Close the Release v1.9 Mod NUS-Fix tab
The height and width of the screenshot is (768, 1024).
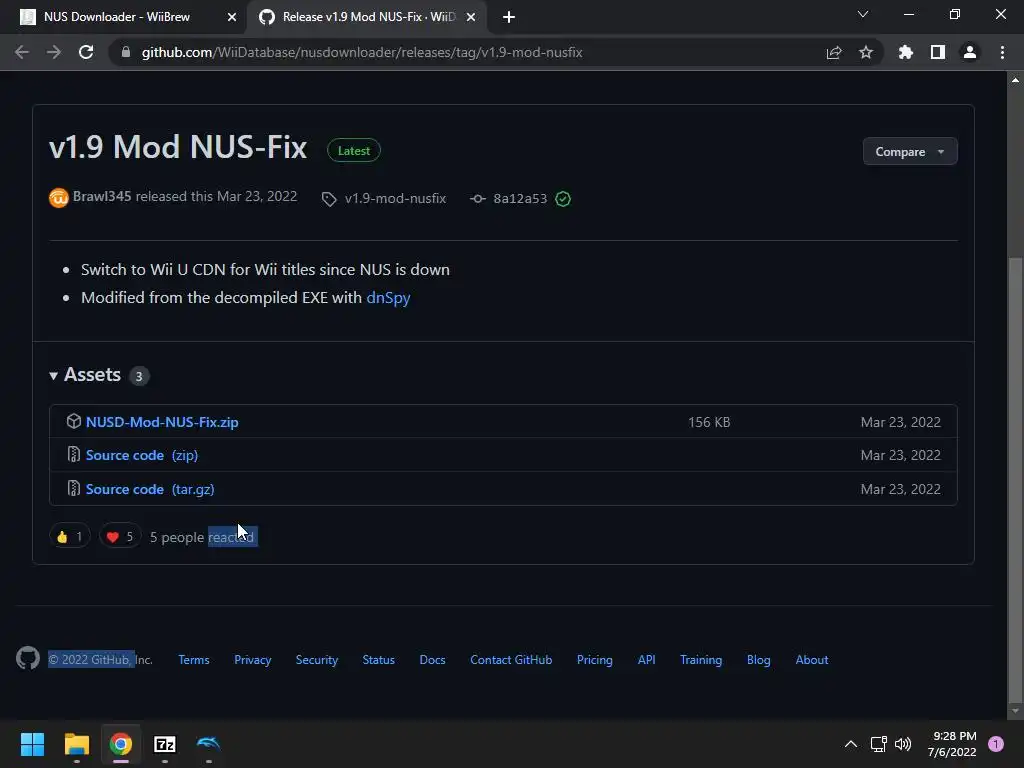coord(471,18)
